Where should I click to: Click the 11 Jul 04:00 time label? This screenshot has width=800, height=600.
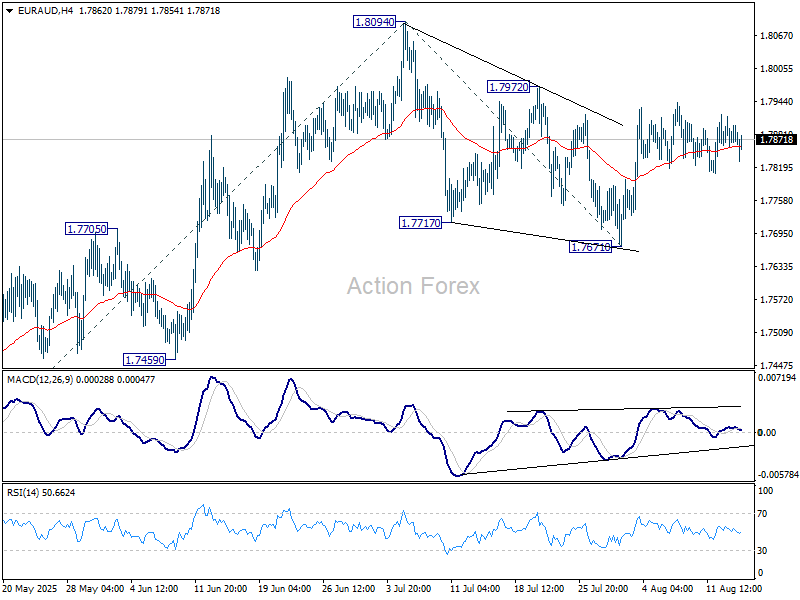(x=475, y=589)
